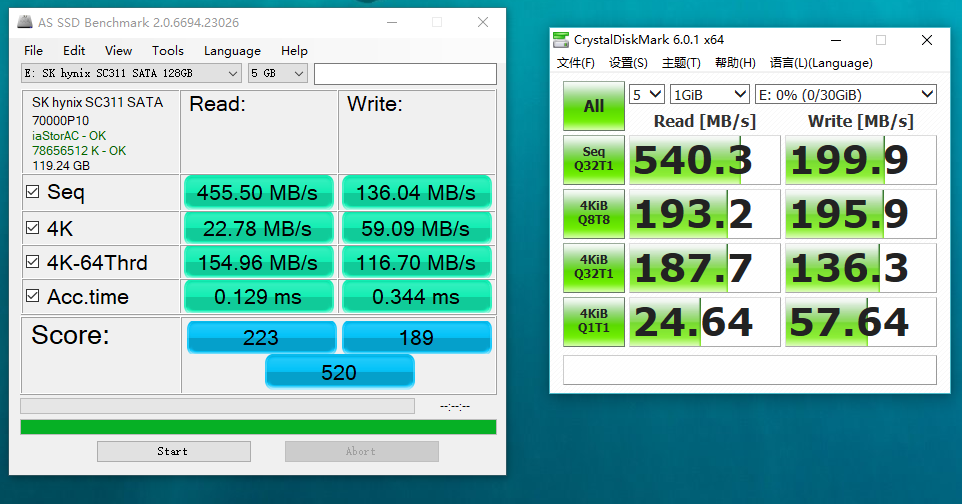Open the 设置(S) menu in CrystalDiskMark

(x=628, y=63)
